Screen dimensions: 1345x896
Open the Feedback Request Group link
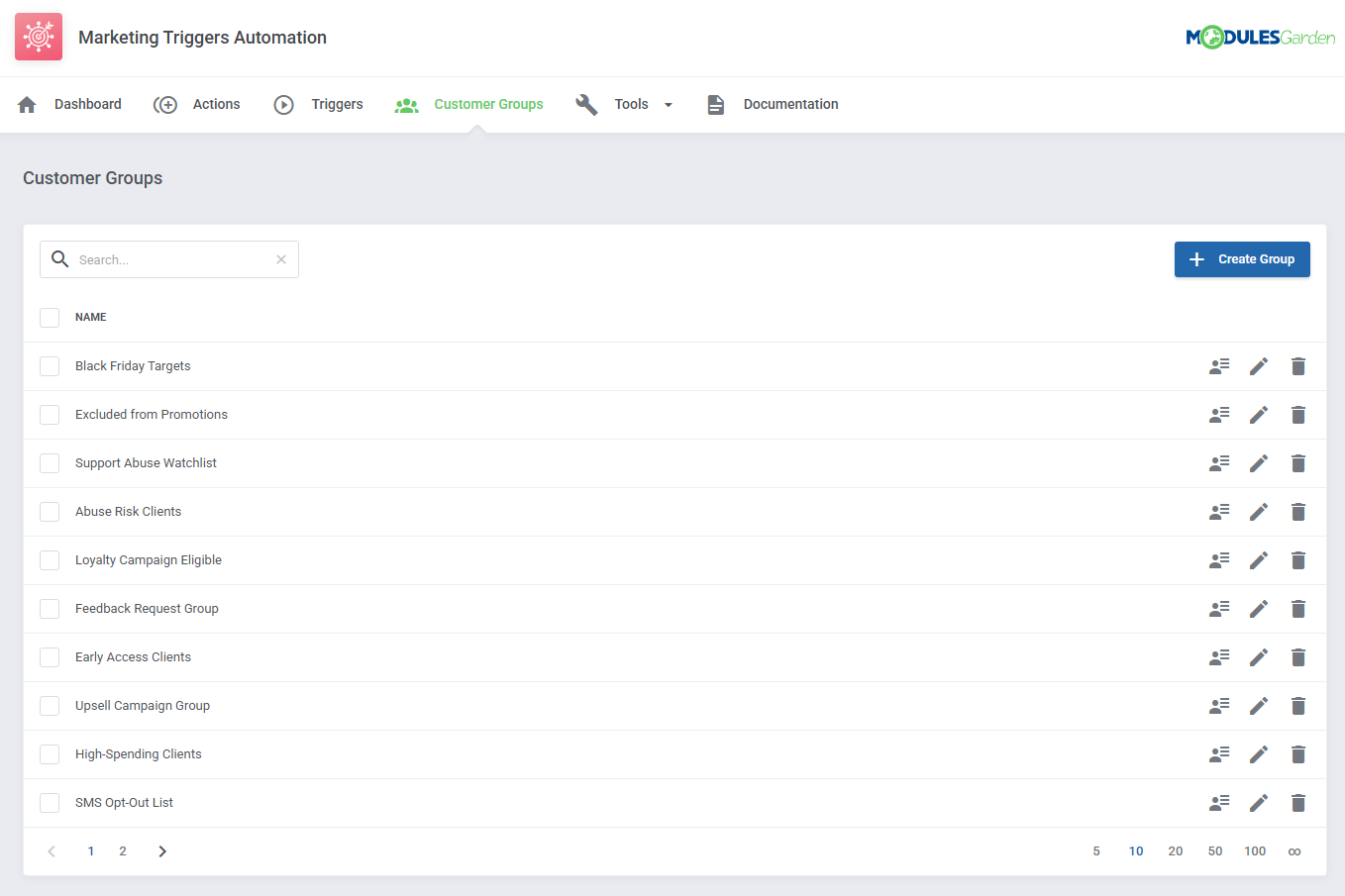[x=147, y=608]
